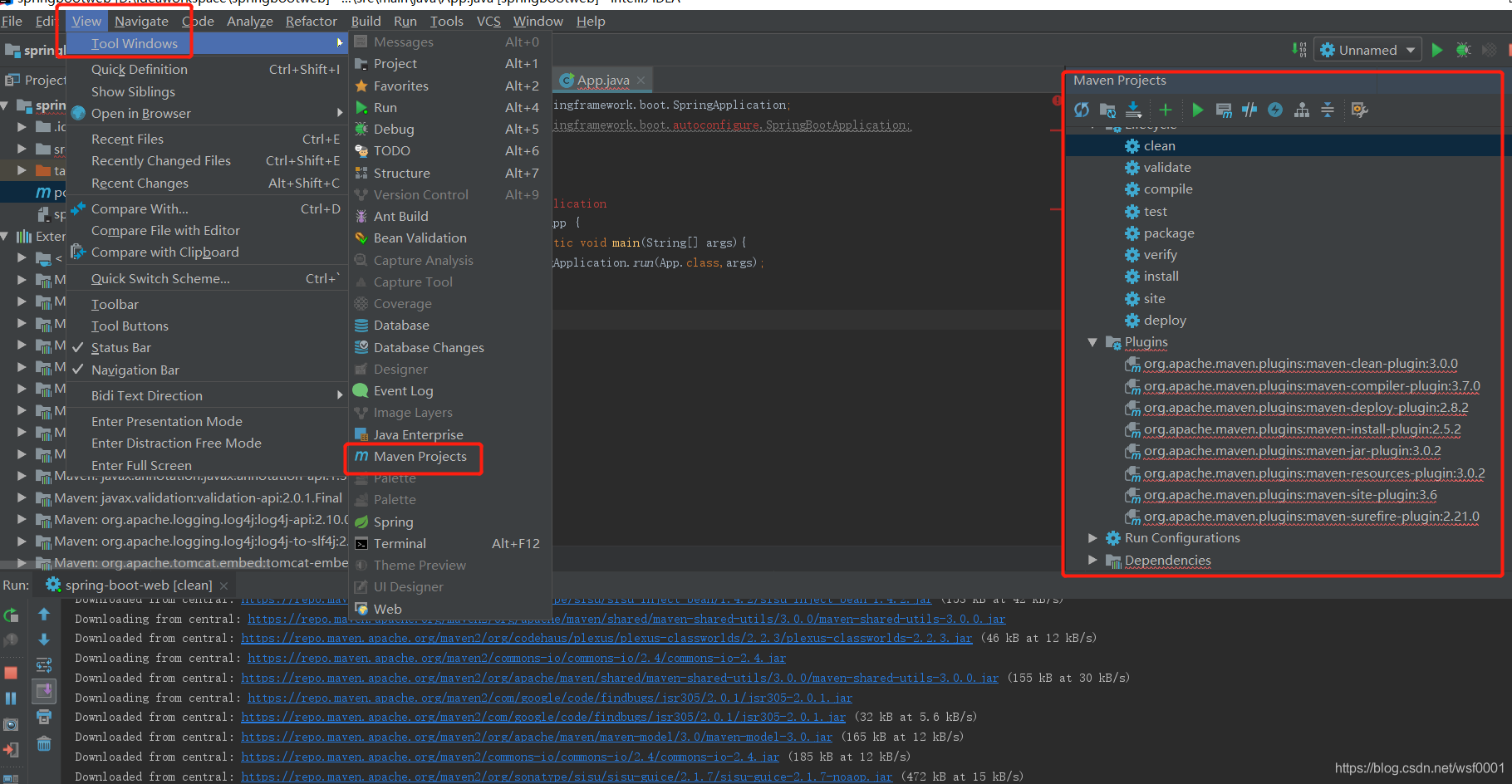Click Quick Definition menu item

(x=206, y=69)
